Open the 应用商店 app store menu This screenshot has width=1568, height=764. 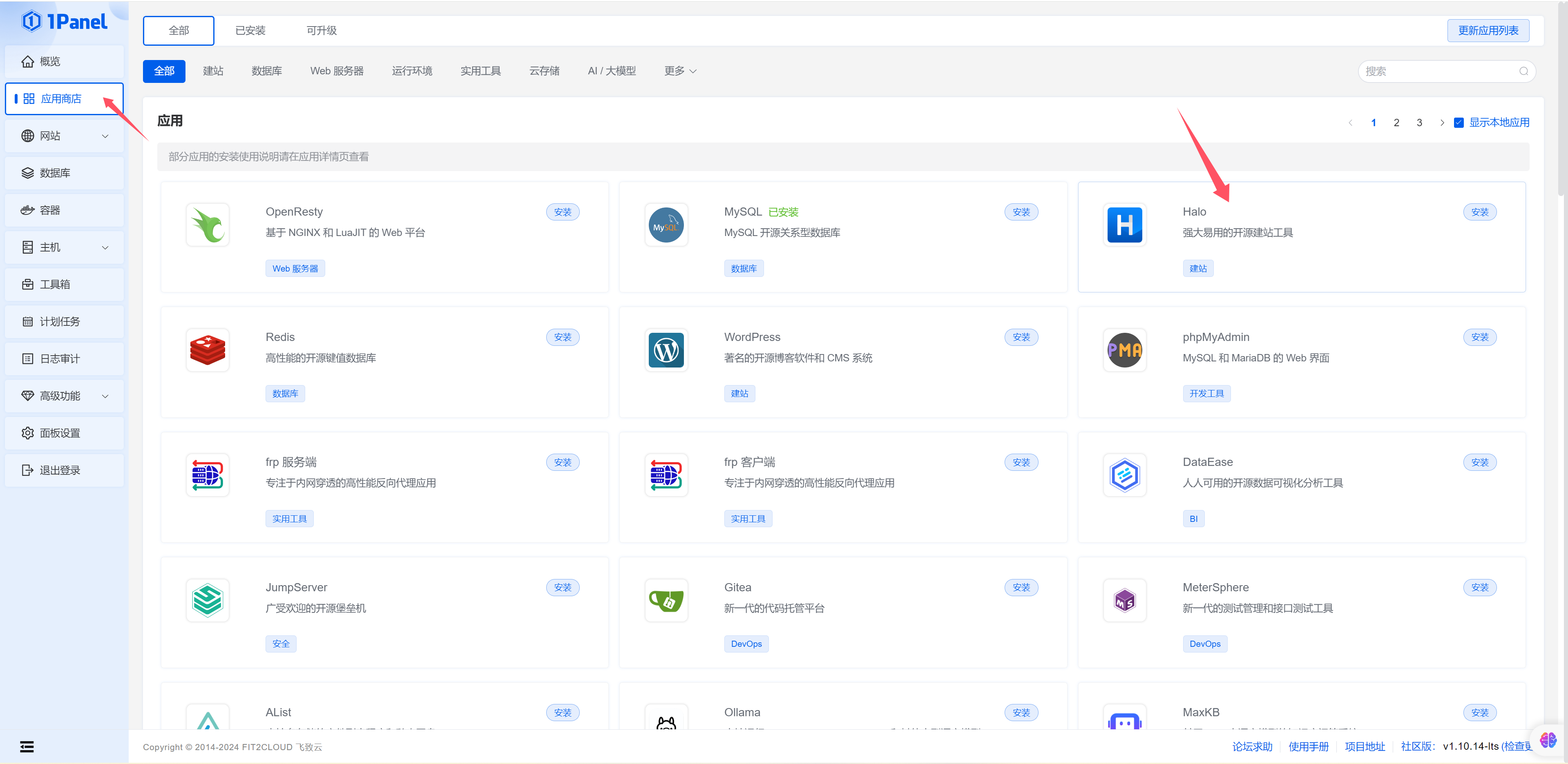pyautogui.click(x=64, y=98)
